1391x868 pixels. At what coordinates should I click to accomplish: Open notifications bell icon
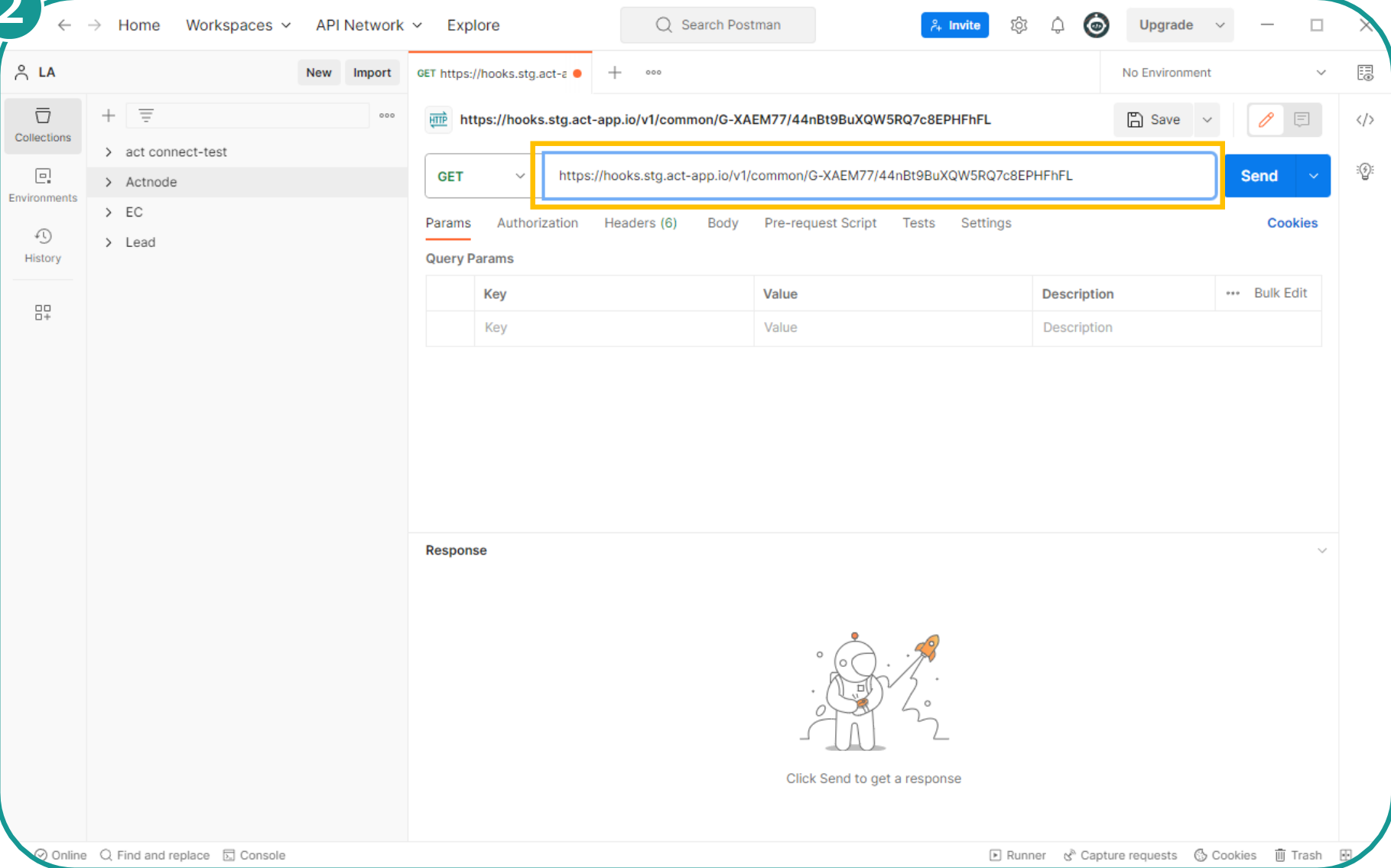(x=1058, y=25)
